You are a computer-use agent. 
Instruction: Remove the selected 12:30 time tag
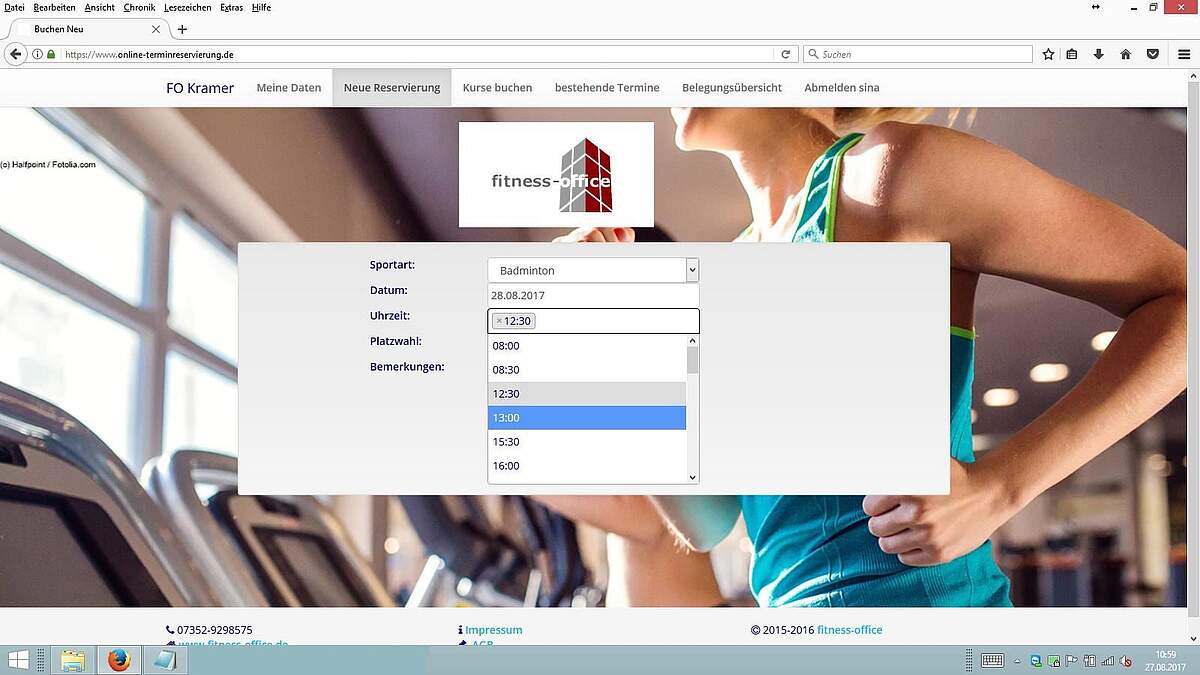point(499,321)
